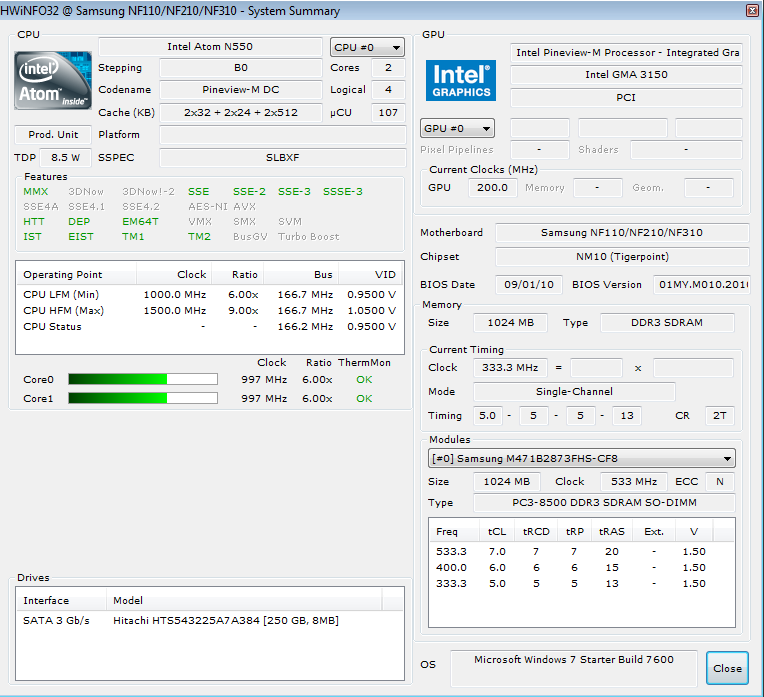Click the Cores count 2 field

pyautogui.click(x=388, y=68)
